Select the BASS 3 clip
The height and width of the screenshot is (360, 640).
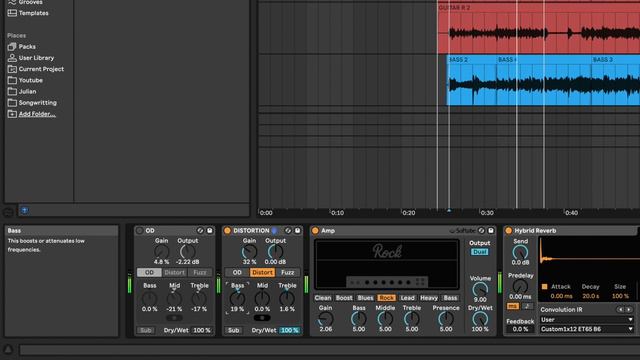pyautogui.click(x=616, y=80)
